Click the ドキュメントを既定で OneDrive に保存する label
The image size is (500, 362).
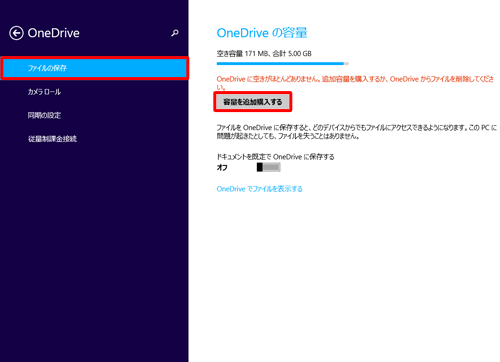(275, 157)
